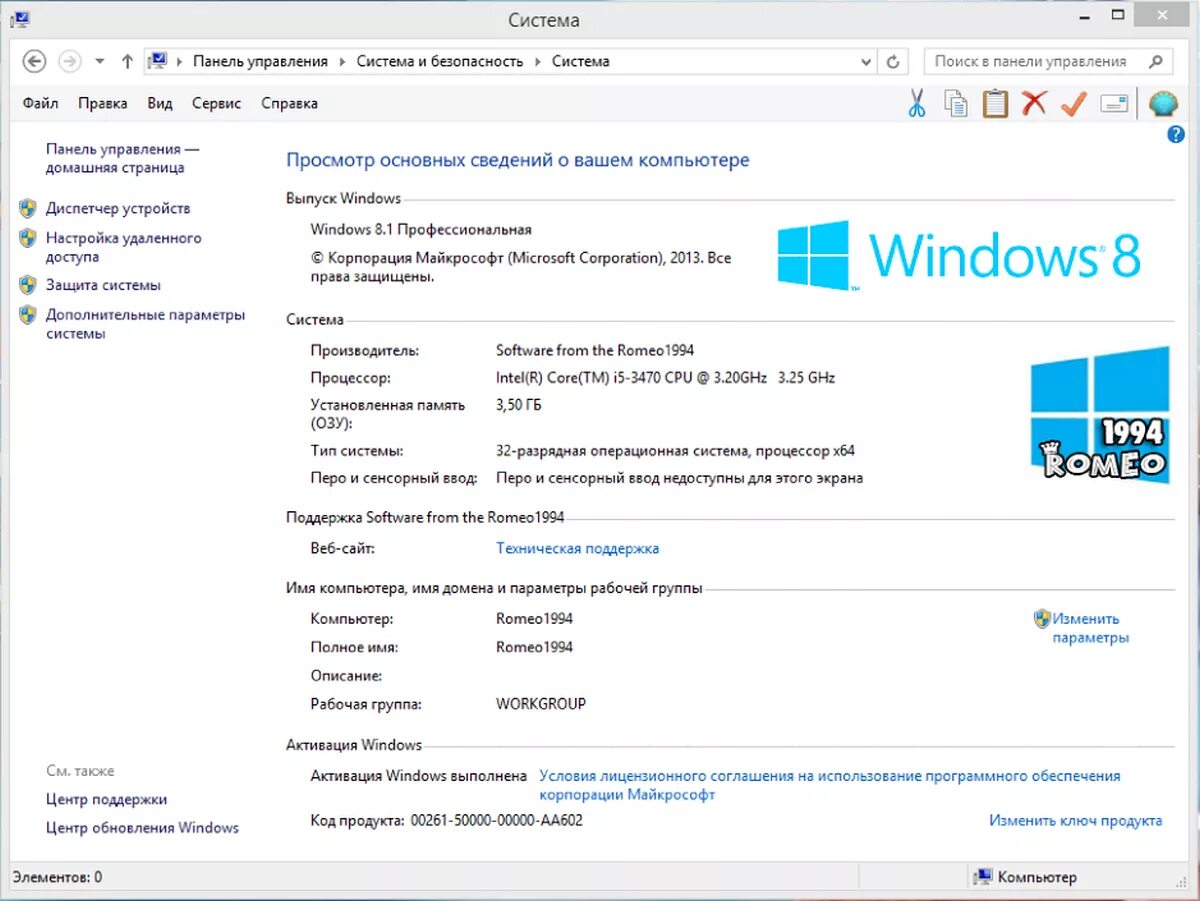Click the Romeo 1994 OEM logo
1200x901 pixels.
[x=1100, y=415]
